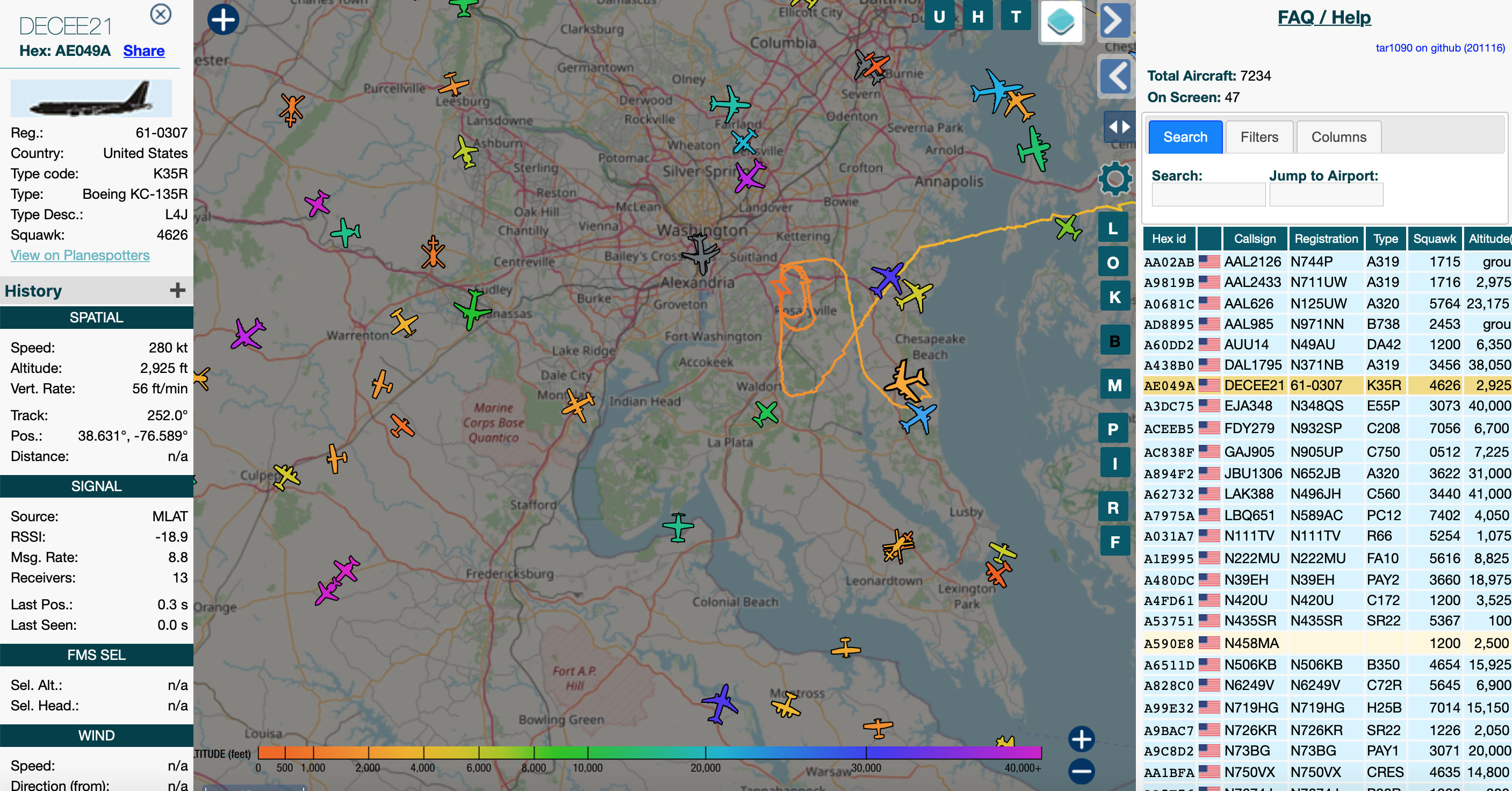
Task: Click the green aircraft near La Plata
Action: (x=766, y=414)
